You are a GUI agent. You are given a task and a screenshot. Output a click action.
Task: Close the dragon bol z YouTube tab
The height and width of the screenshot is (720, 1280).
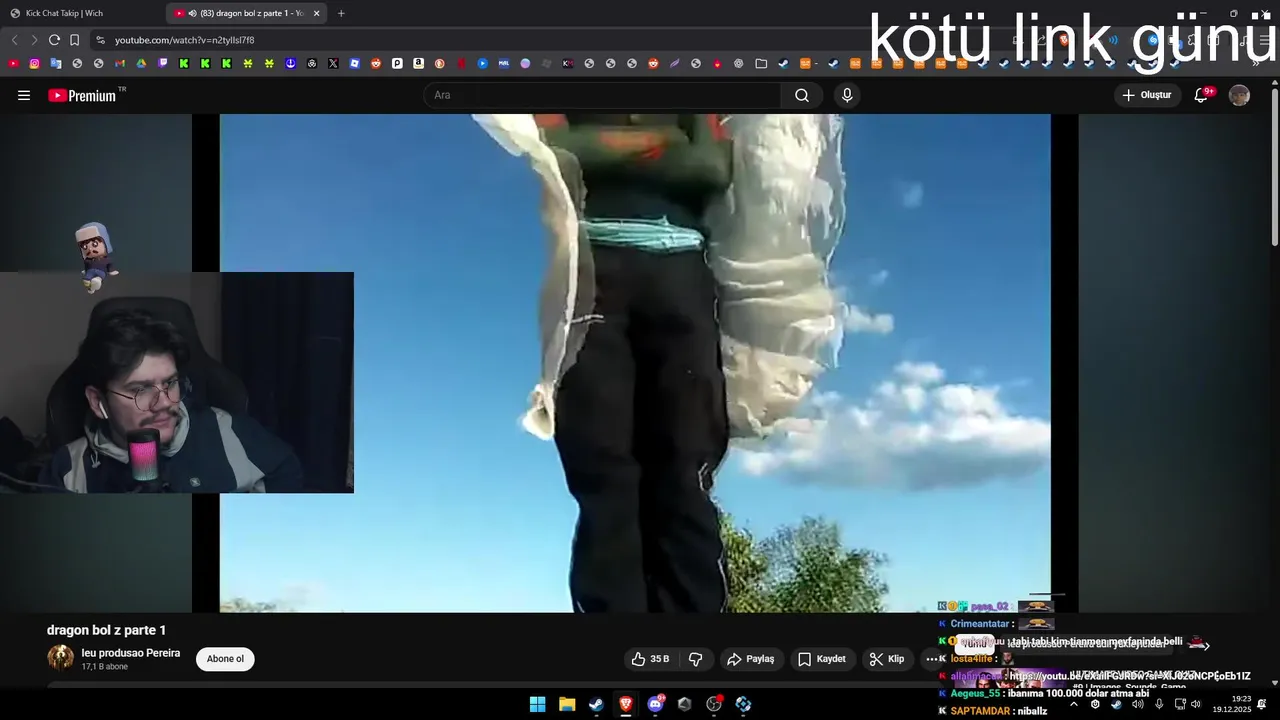(317, 13)
